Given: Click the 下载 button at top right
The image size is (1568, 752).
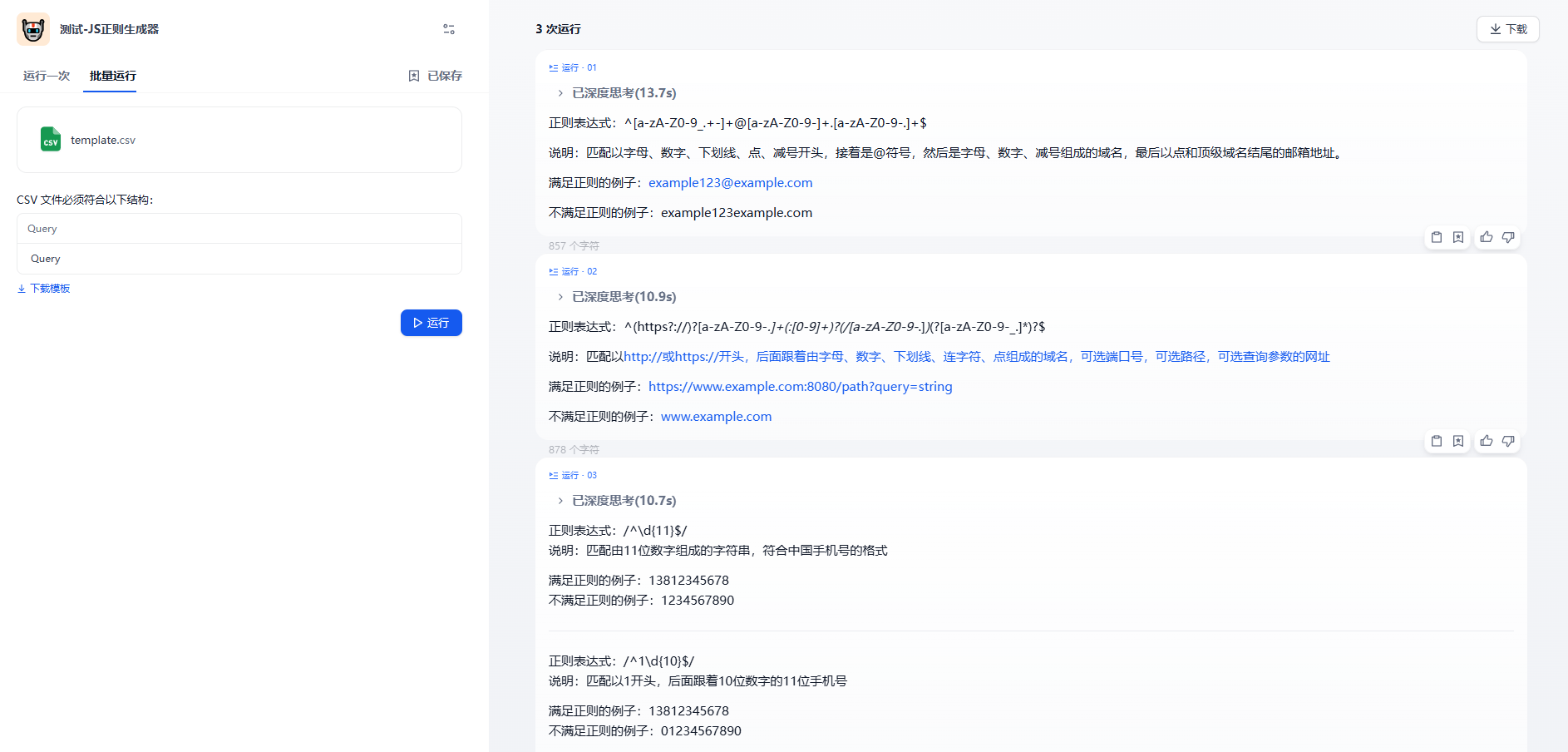Looking at the screenshot, I should tap(1507, 29).
